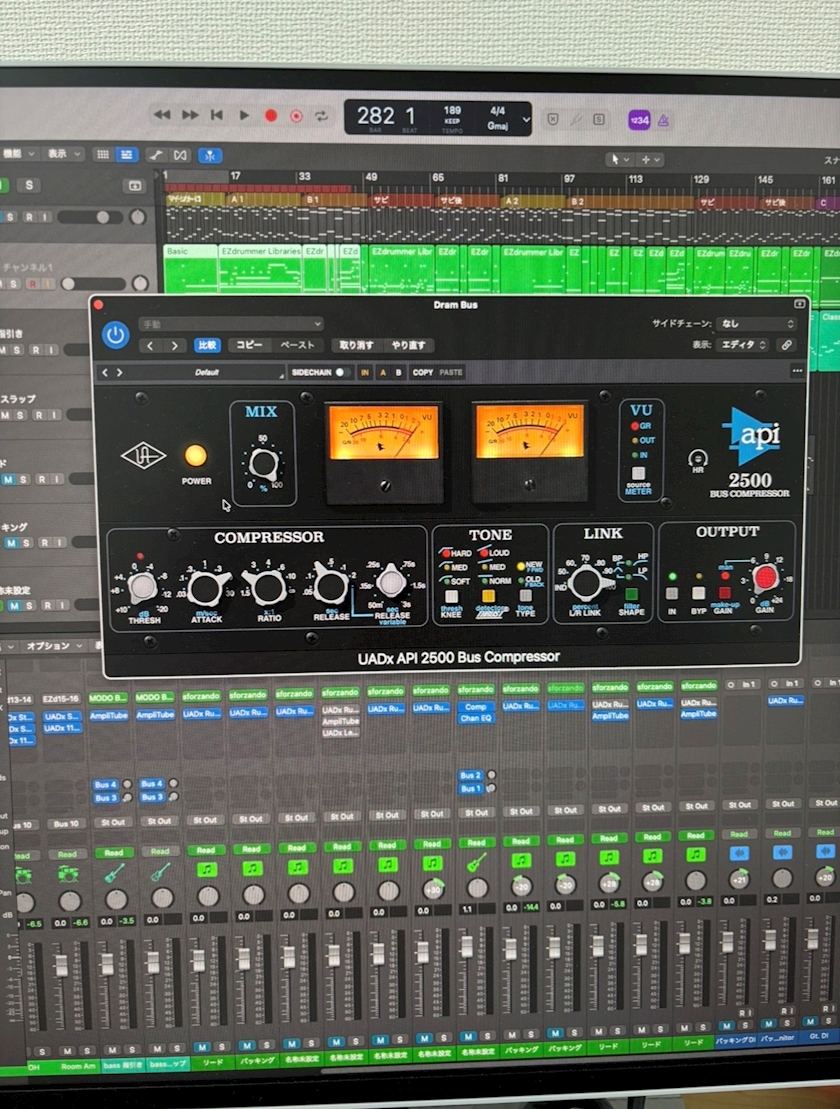The image size is (840, 1109).
Task: Click the 比較 compare button
Action: (207, 345)
